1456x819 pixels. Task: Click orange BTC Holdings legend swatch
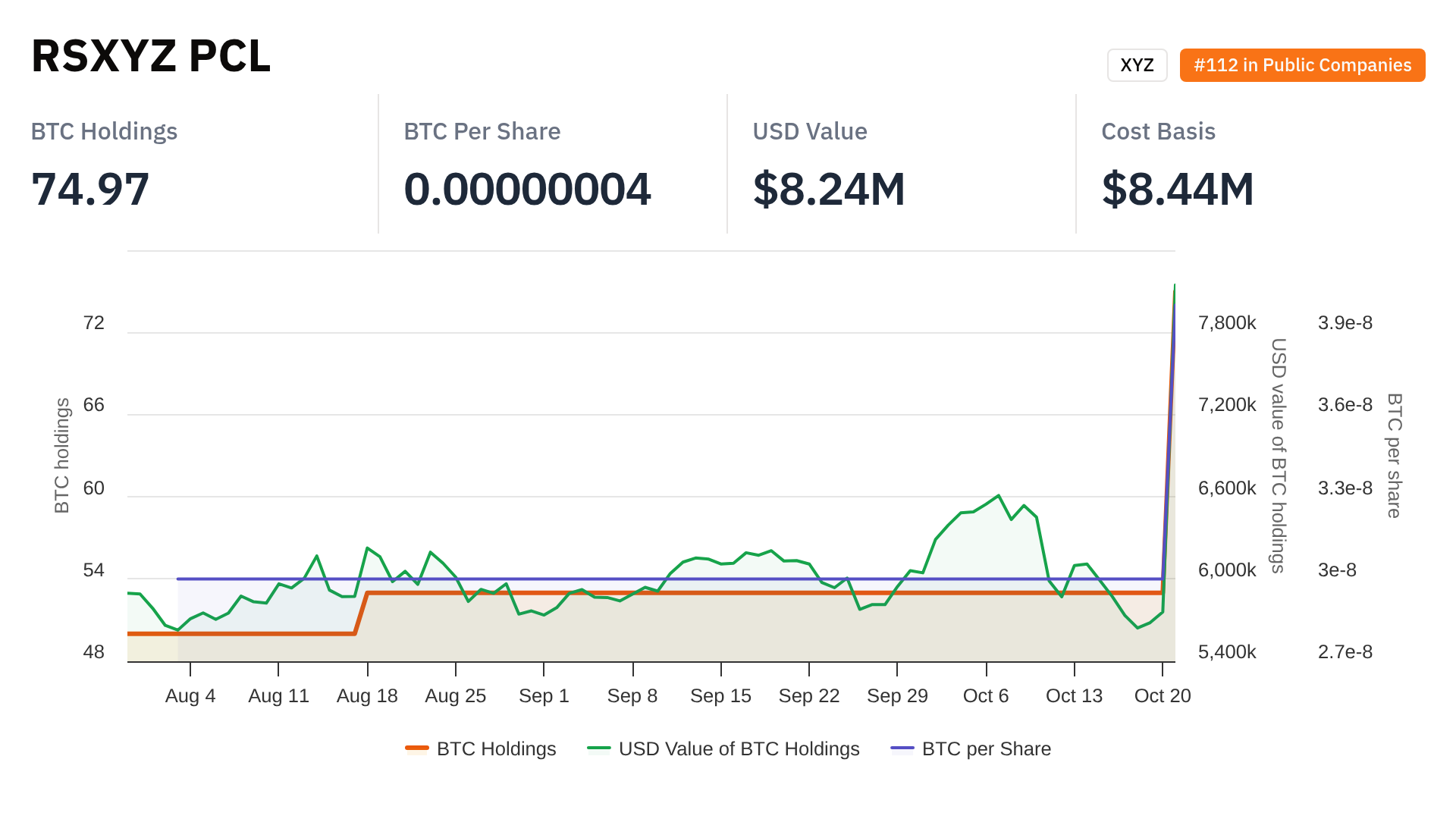(x=417, y=748)
